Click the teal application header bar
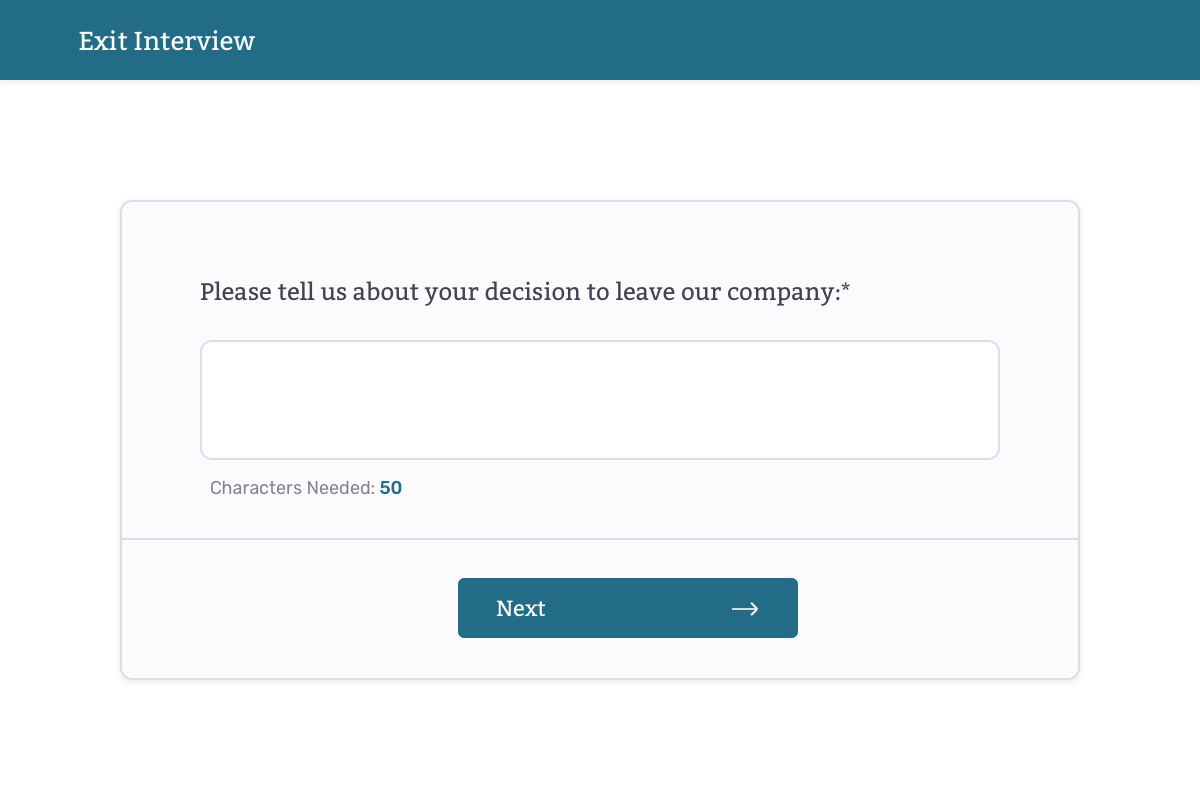Image resolution: width=1200 pixels, height=800 pixels. (x=600, y=40)
